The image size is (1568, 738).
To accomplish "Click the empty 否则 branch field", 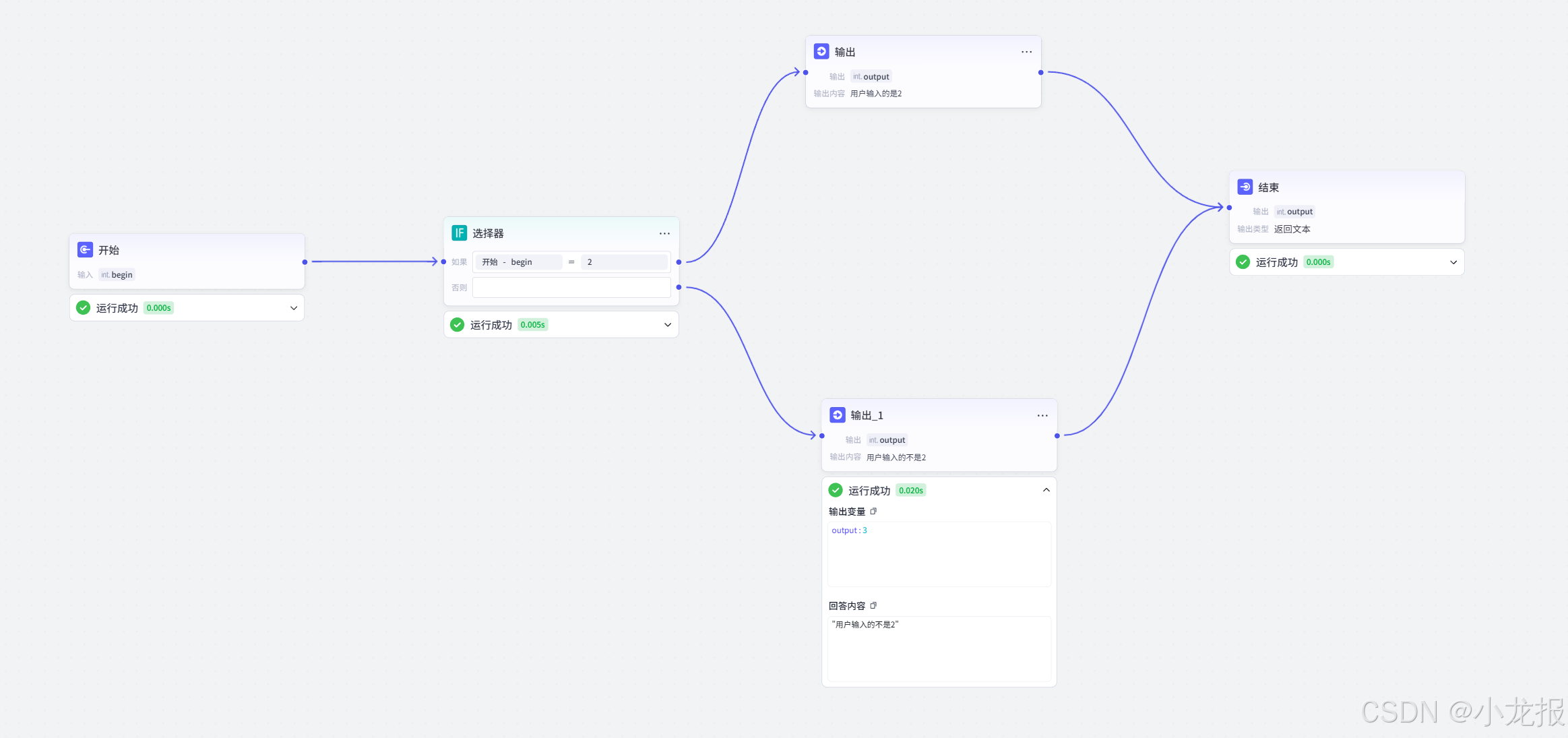I will click(x=571, y=288).
